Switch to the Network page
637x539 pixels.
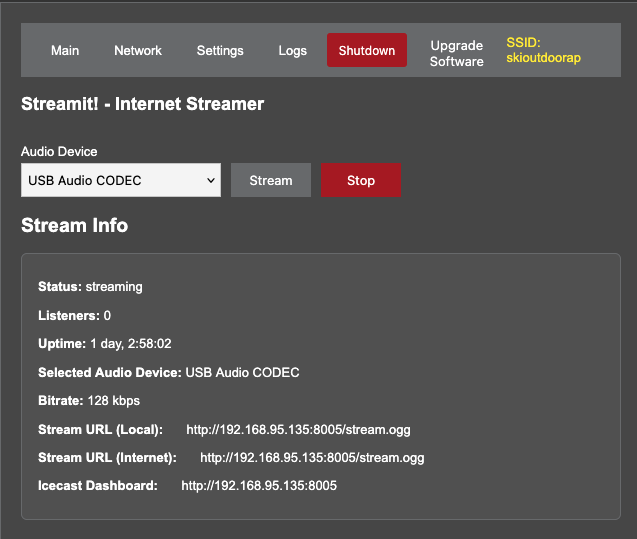pyautogui.click(x=138, y=50)
